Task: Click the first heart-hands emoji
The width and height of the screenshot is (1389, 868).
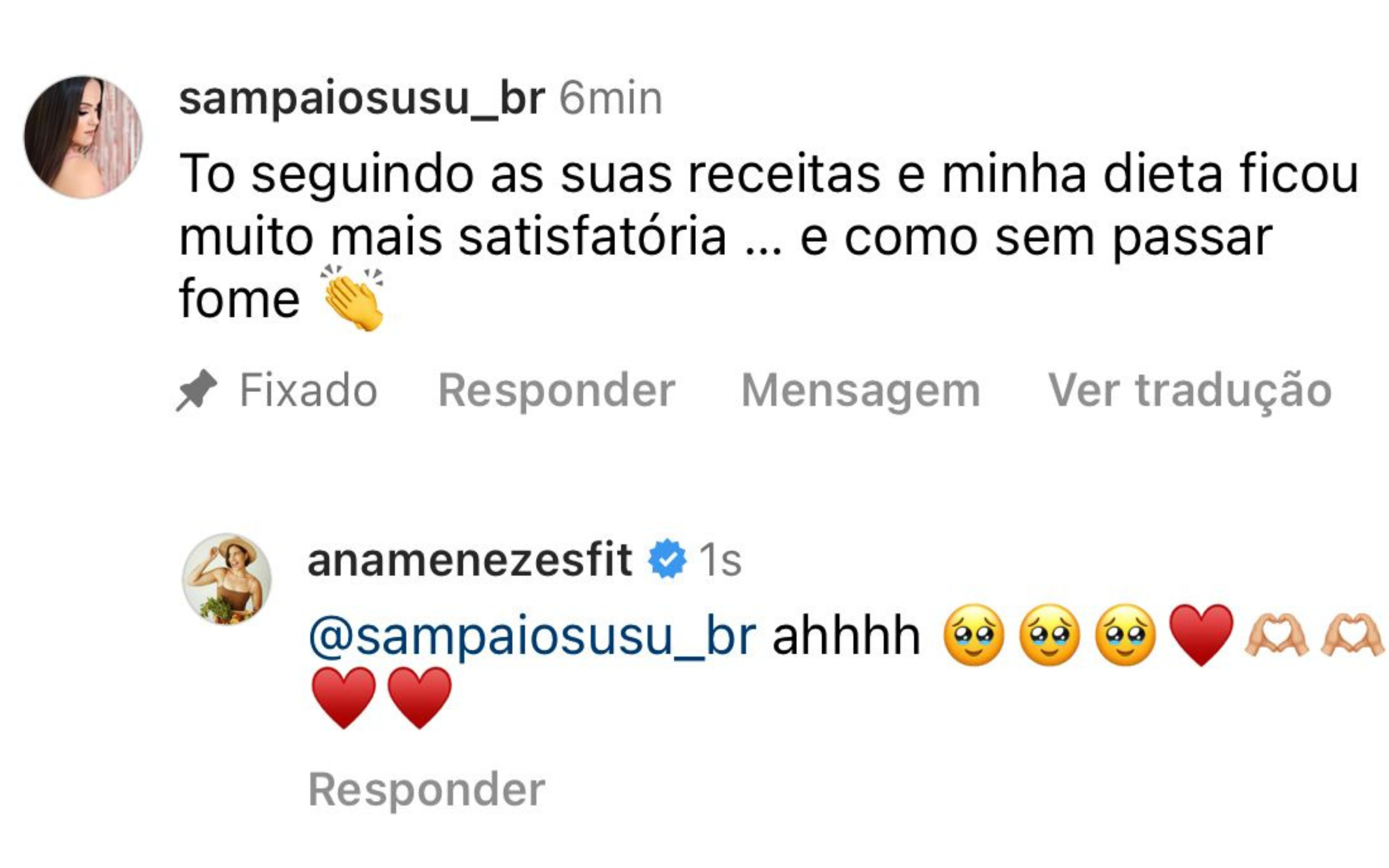Action: coord(1277,635)
